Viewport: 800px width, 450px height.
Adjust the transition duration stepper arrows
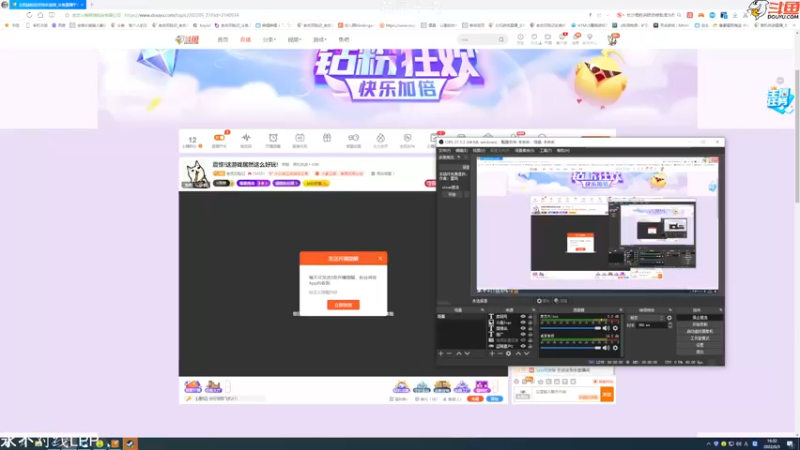[670, 325]
